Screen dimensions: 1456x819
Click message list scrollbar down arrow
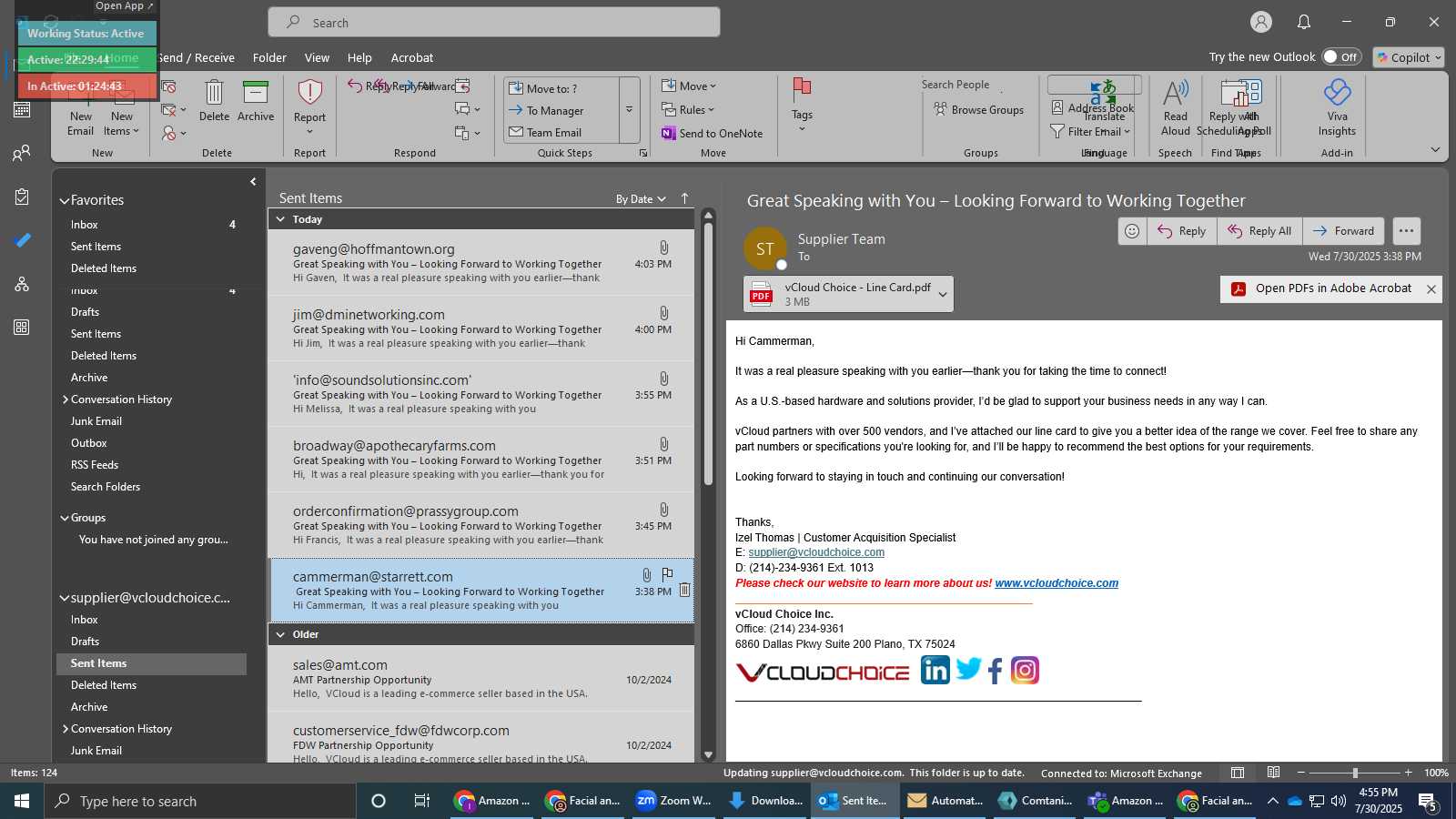click(708, 754)
